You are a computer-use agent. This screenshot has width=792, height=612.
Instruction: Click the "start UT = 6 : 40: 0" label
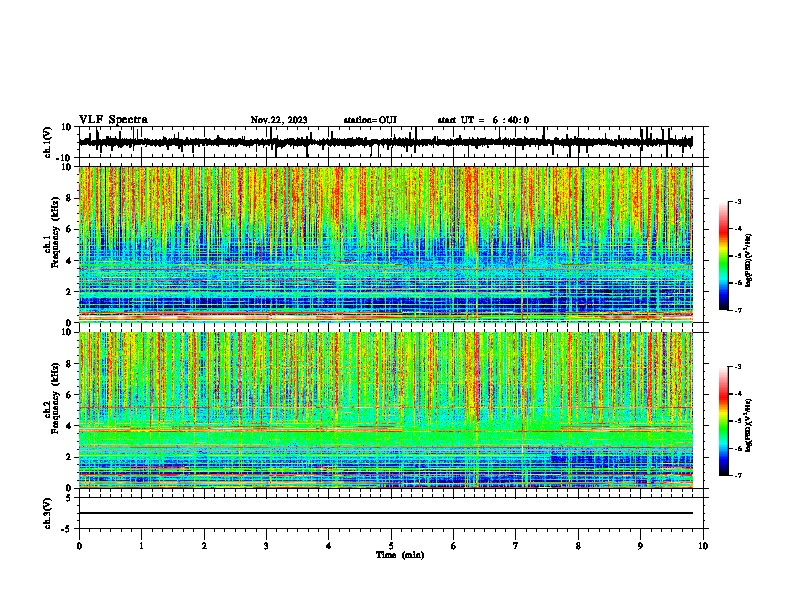tap(483, 120)
